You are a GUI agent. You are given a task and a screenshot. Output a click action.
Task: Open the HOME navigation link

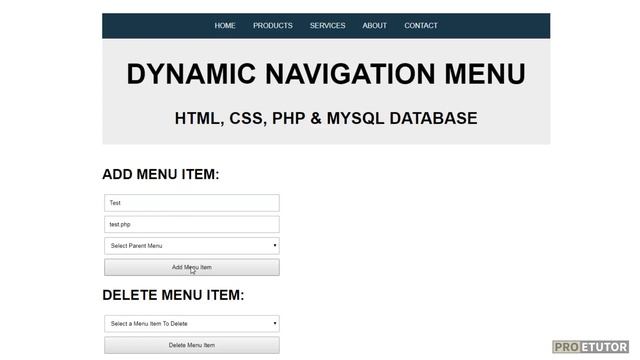pyautogui.click(x=225, y=26)
